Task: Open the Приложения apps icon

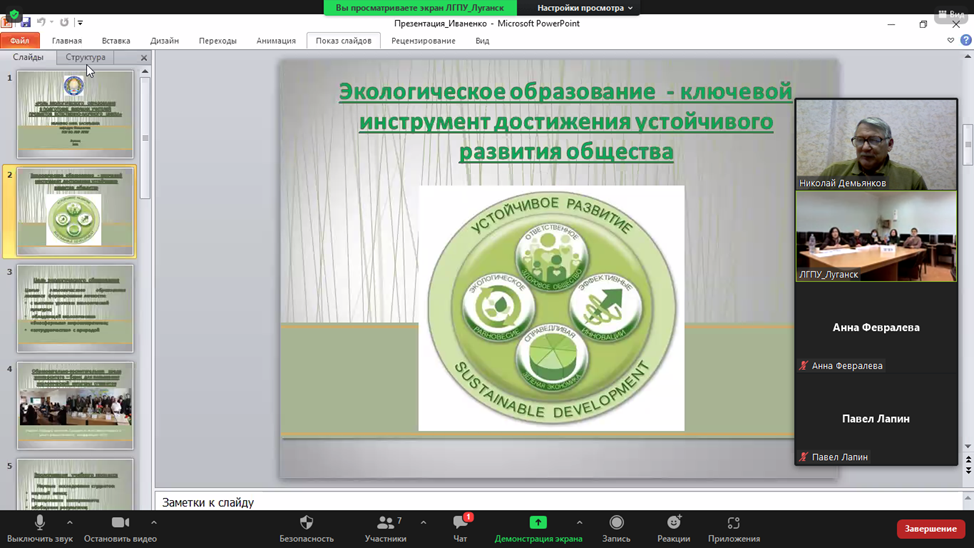Action: click(733, 523)
